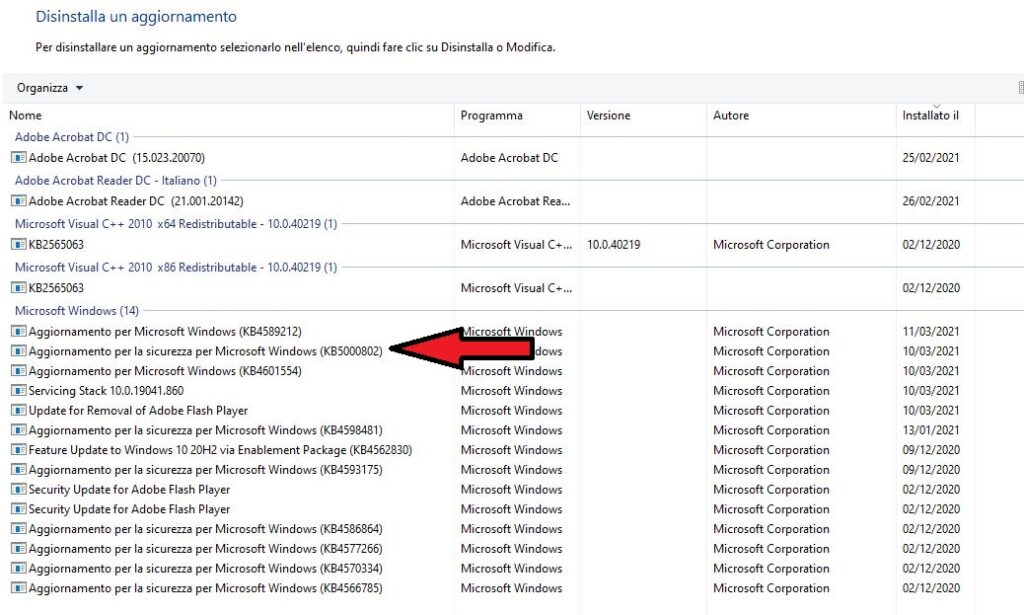This screenshot has width=1024, height=615.
Task: Collapse Adobe Acrobat Reader DC - Italiano group
Action: coord(116,180)
